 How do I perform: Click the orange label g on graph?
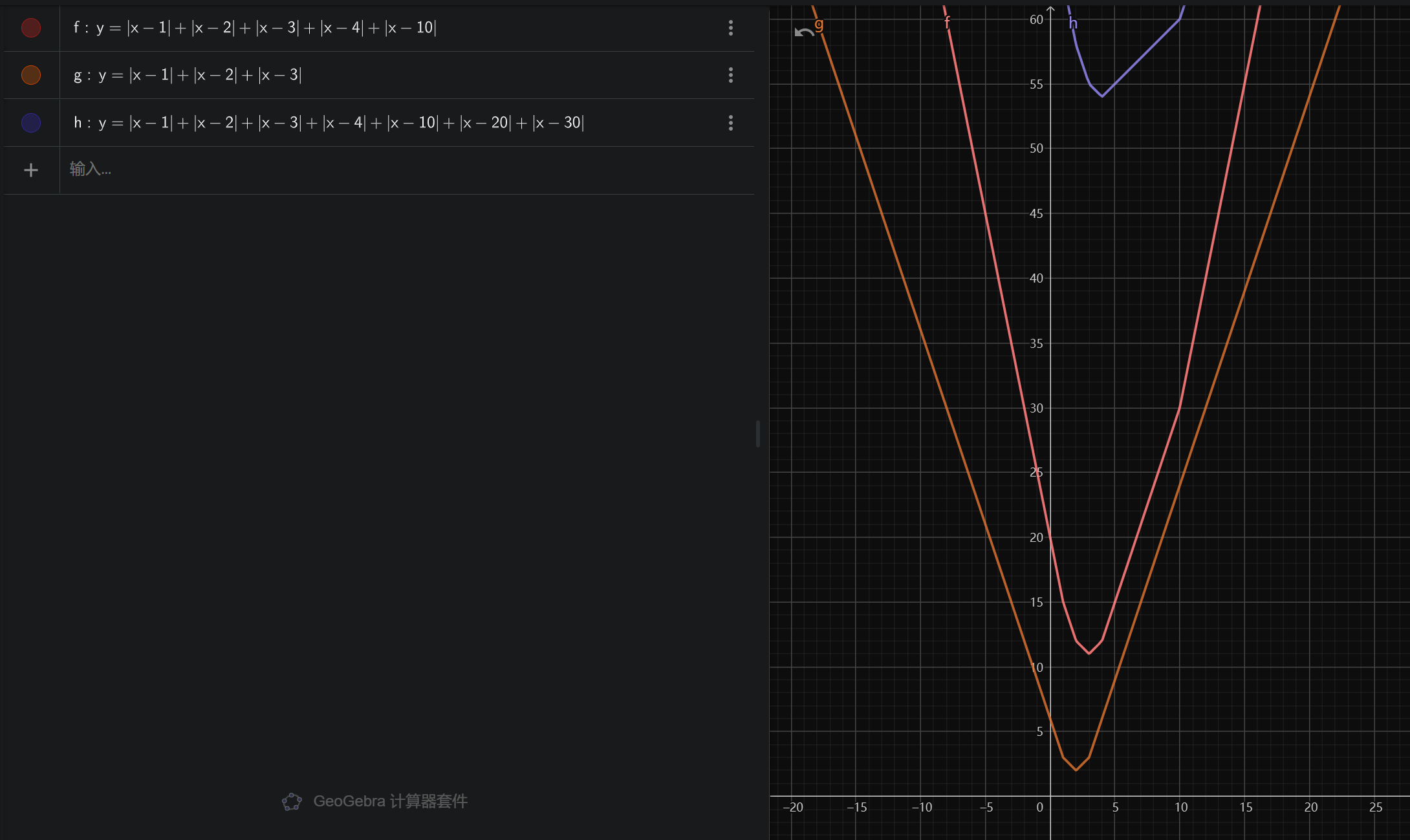tap(819, 25)
